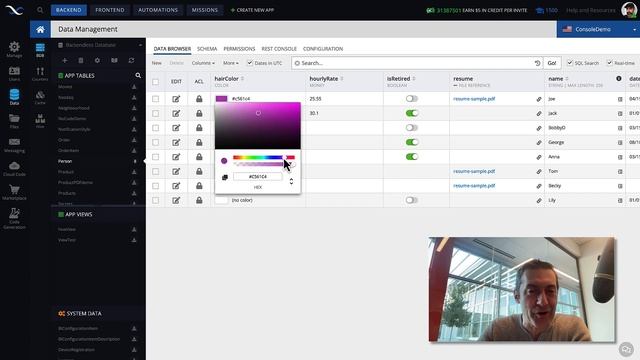Click the search magnifier in top bar
640x360 pixels.
[x=40, y=10]
